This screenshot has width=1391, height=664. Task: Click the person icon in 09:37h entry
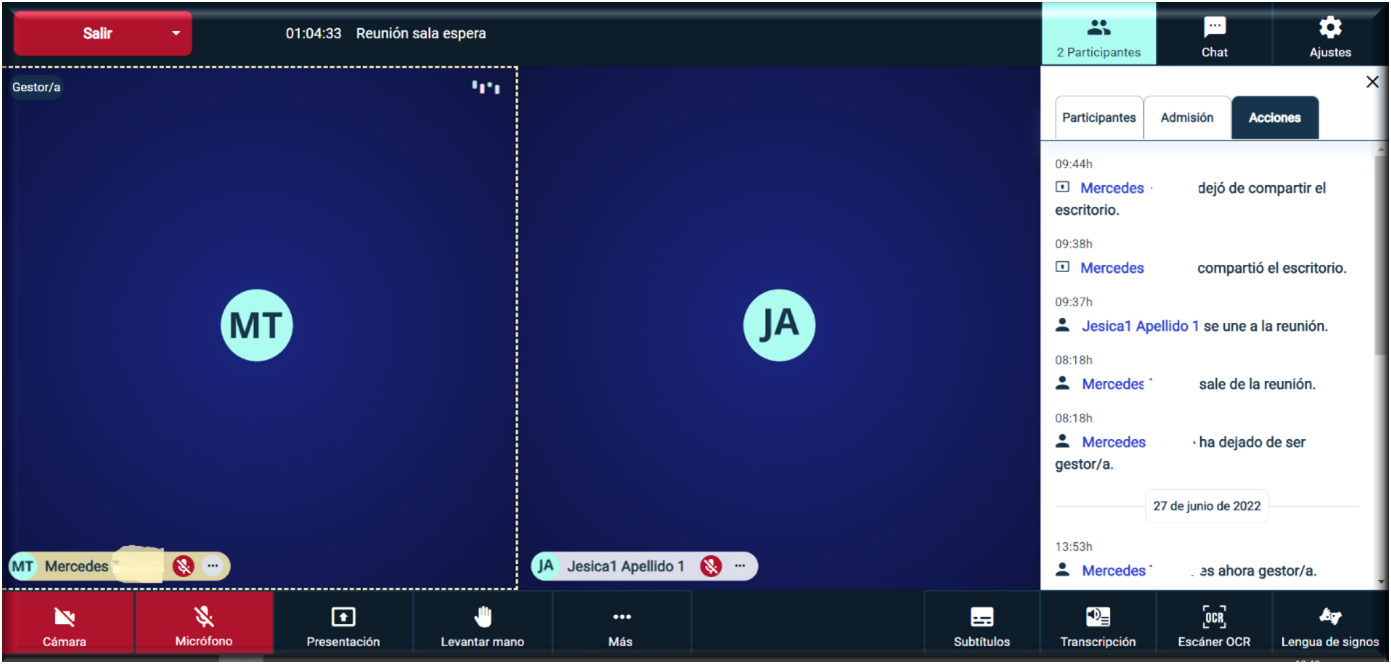click(x=1063, y=325)
